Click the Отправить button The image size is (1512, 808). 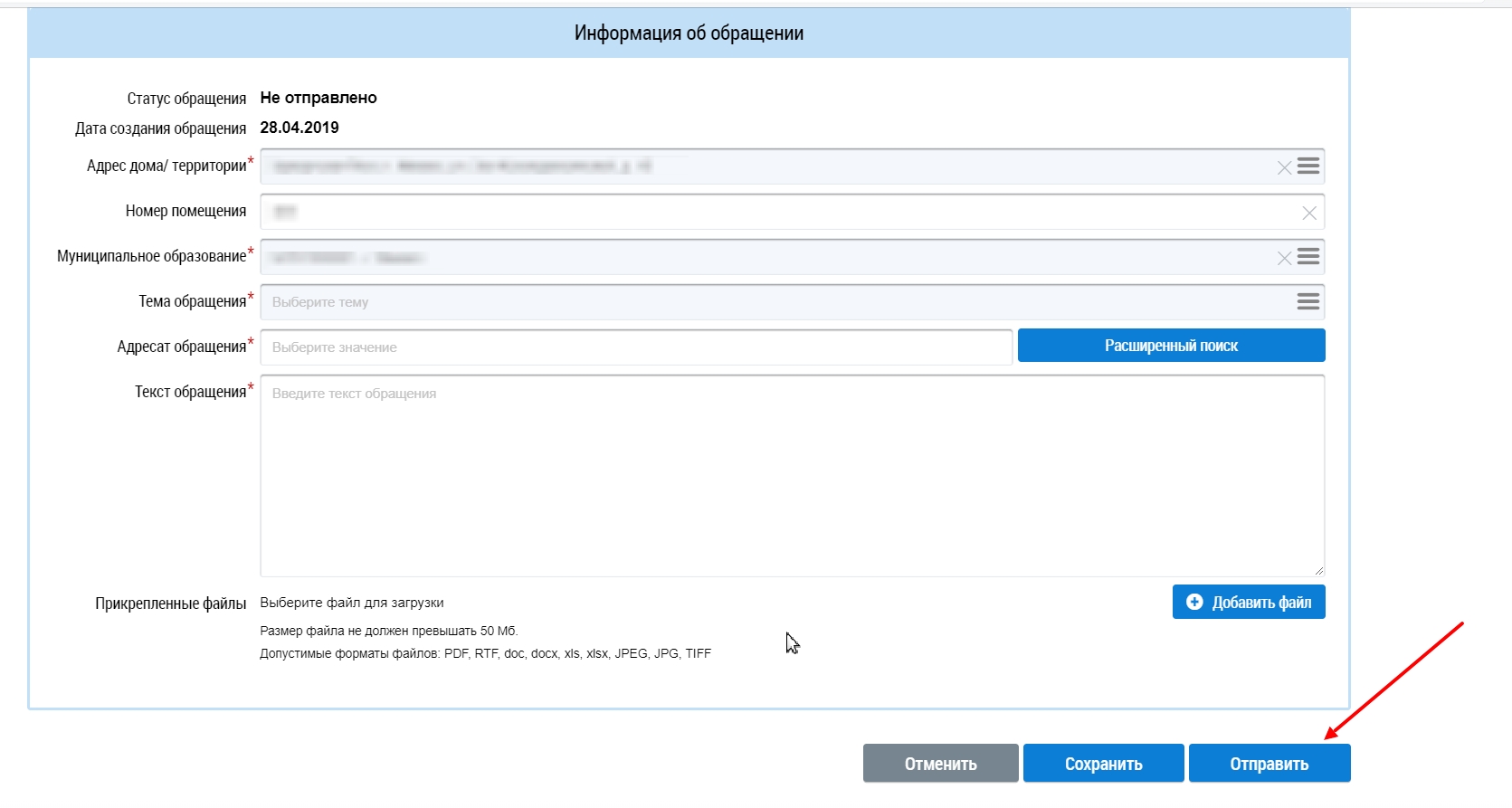[x=1270, y=764]
